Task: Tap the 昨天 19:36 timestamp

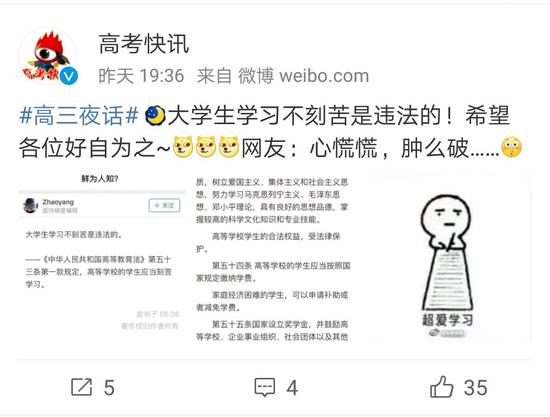Action: click(141, 76)
